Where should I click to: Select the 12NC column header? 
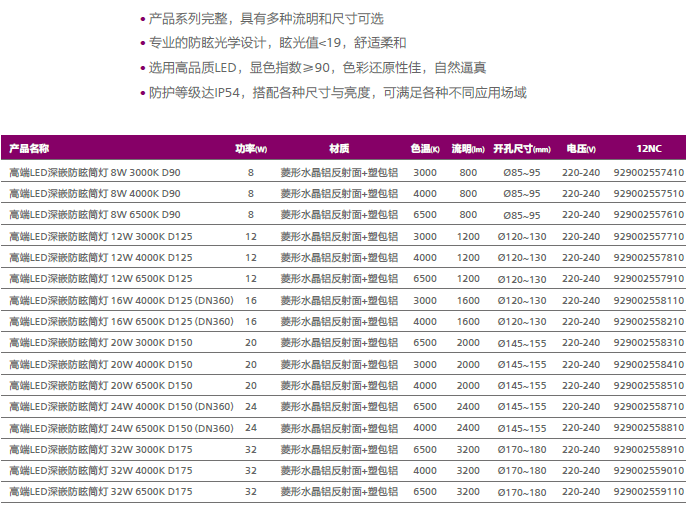click(x=649, y=149)
